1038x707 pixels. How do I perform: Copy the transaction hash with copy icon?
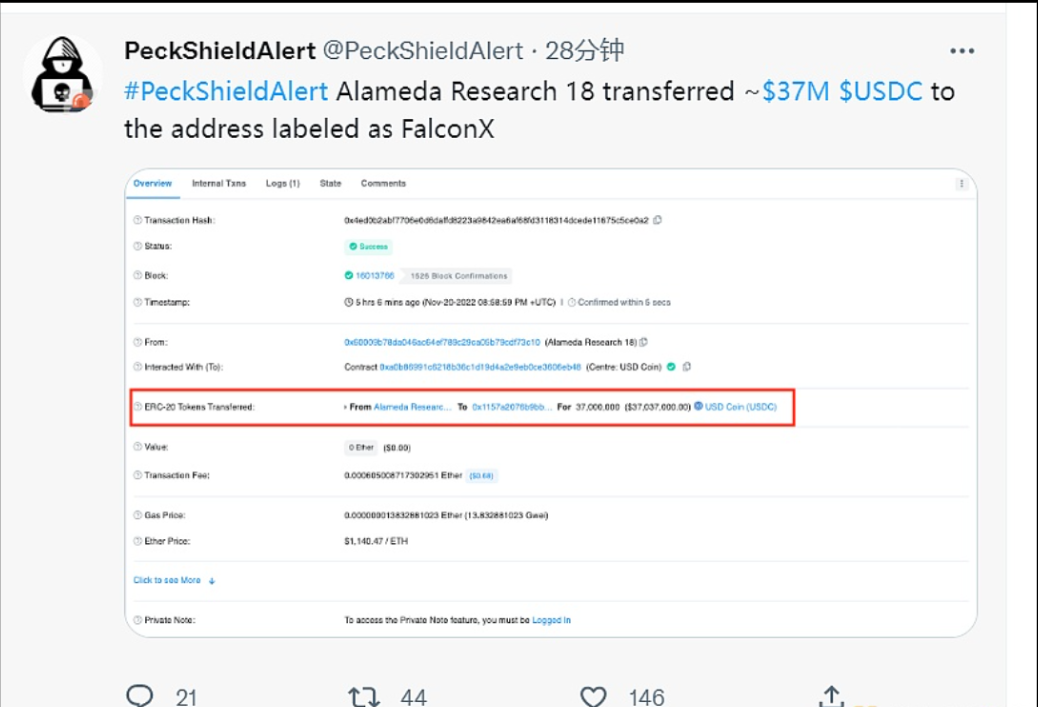pos(657,220)
